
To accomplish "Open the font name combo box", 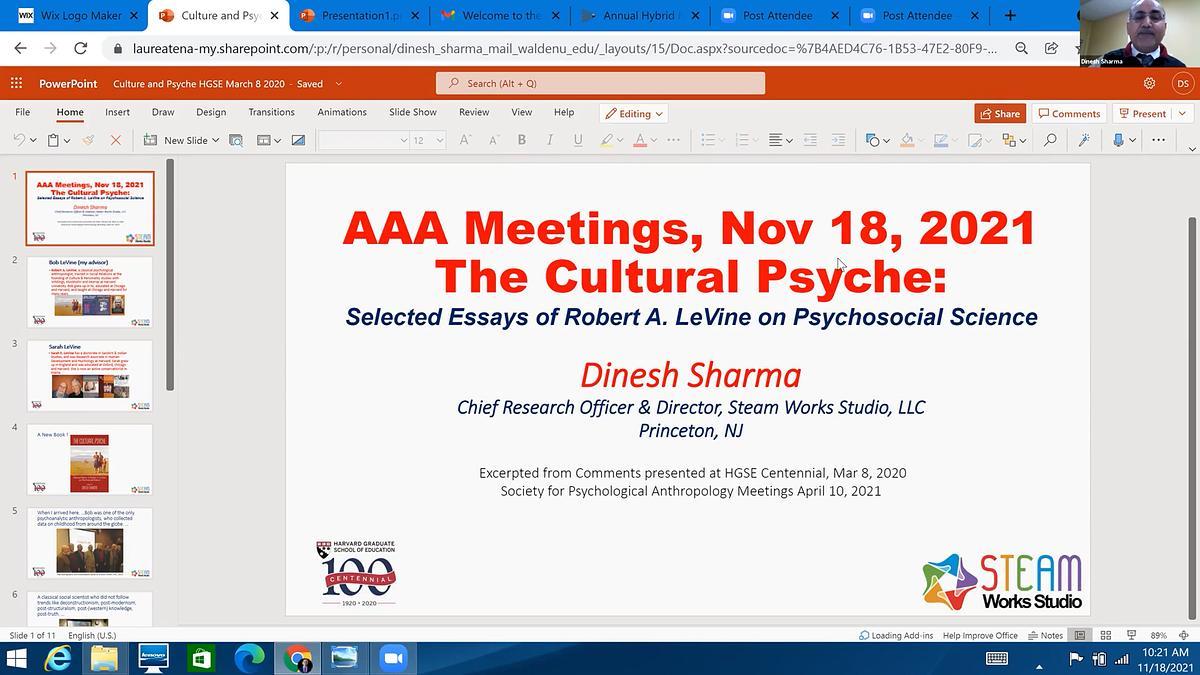I will 364,141.
